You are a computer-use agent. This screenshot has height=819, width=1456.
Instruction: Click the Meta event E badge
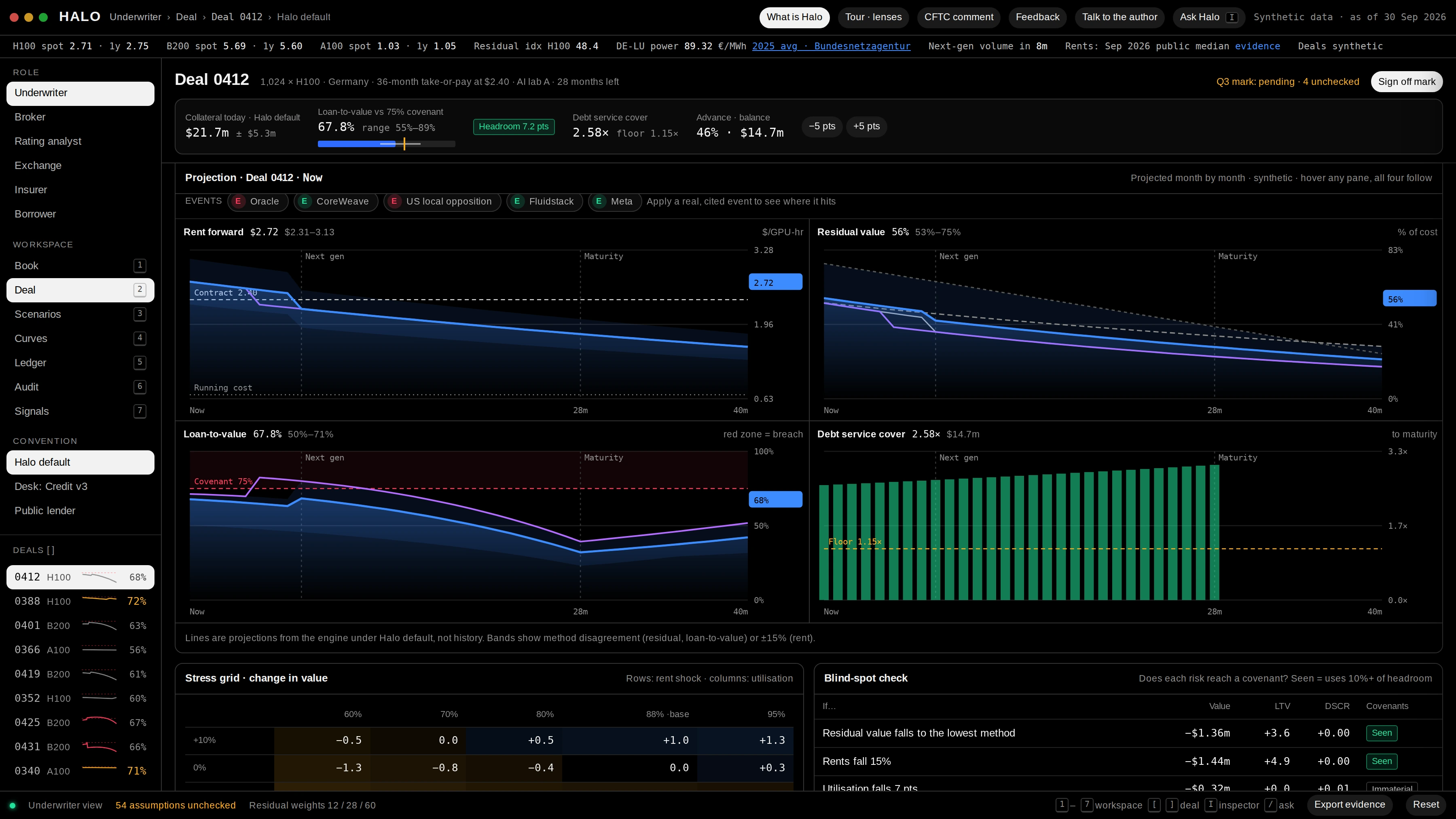pyautogui.click(x=599, y=202)
